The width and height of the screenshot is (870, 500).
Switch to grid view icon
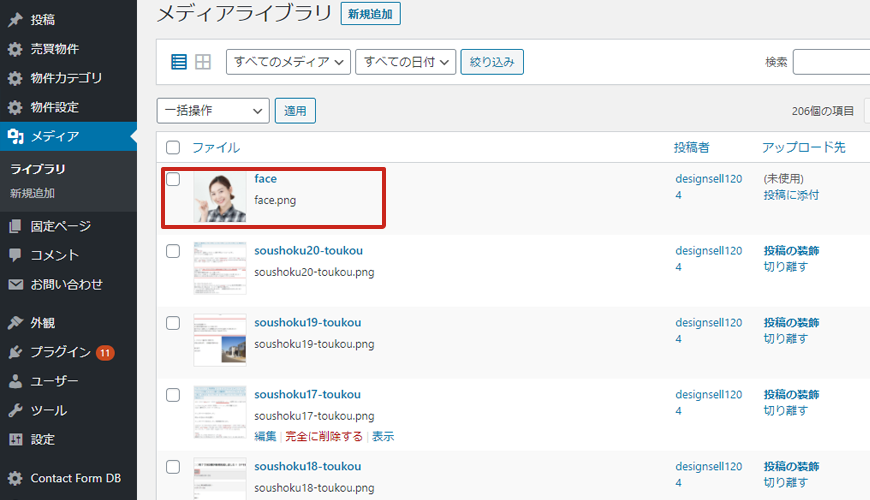tap(203, 62)
